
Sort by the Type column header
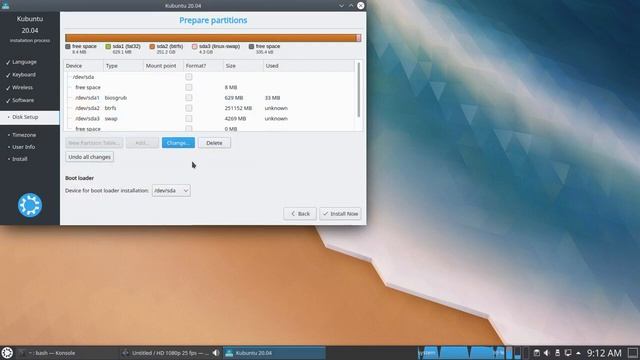123,66
